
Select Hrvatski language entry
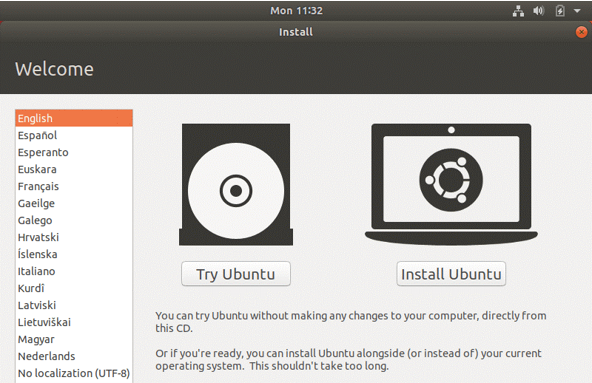74,237
